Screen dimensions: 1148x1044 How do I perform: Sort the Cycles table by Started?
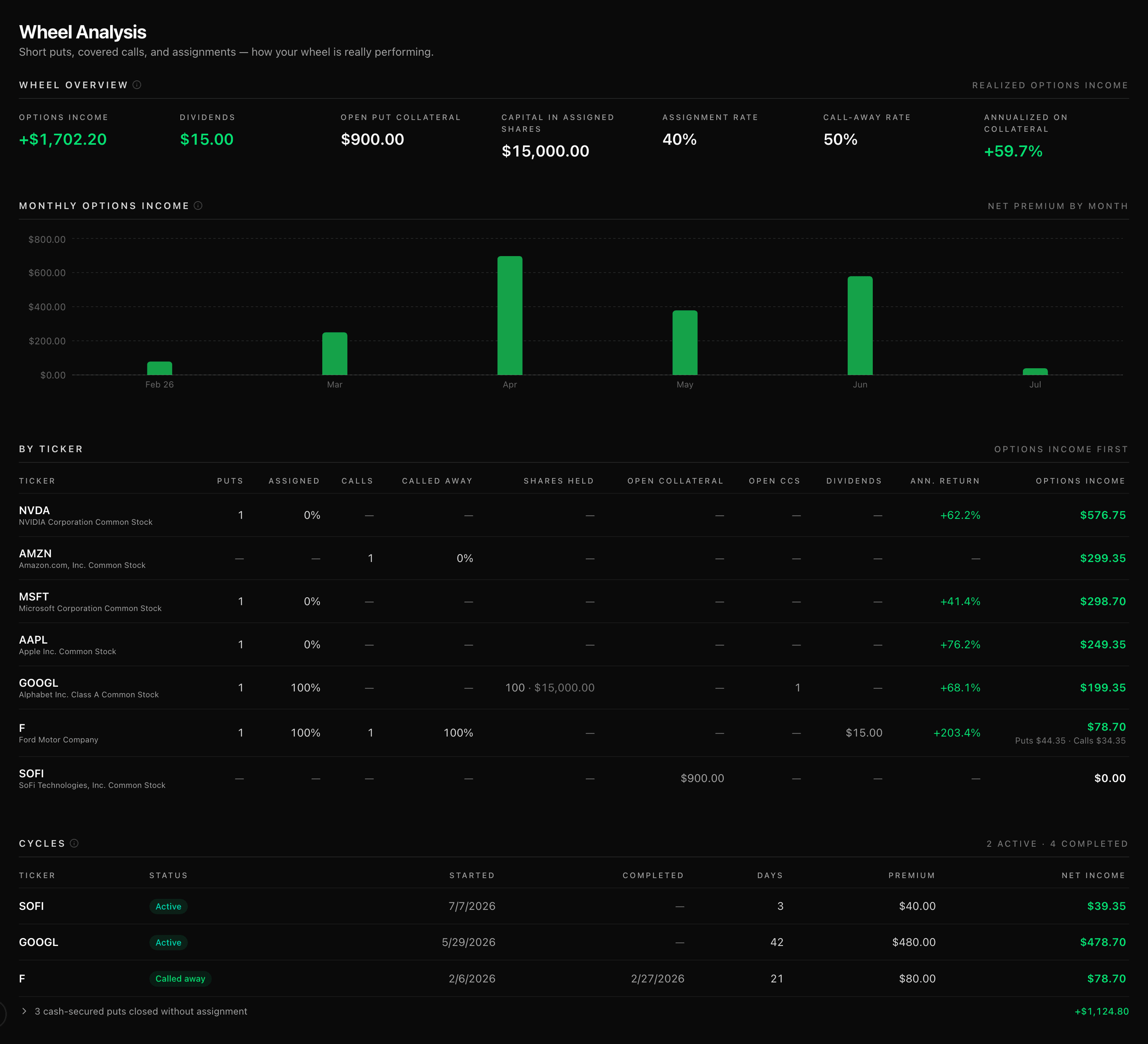(472, 875)
